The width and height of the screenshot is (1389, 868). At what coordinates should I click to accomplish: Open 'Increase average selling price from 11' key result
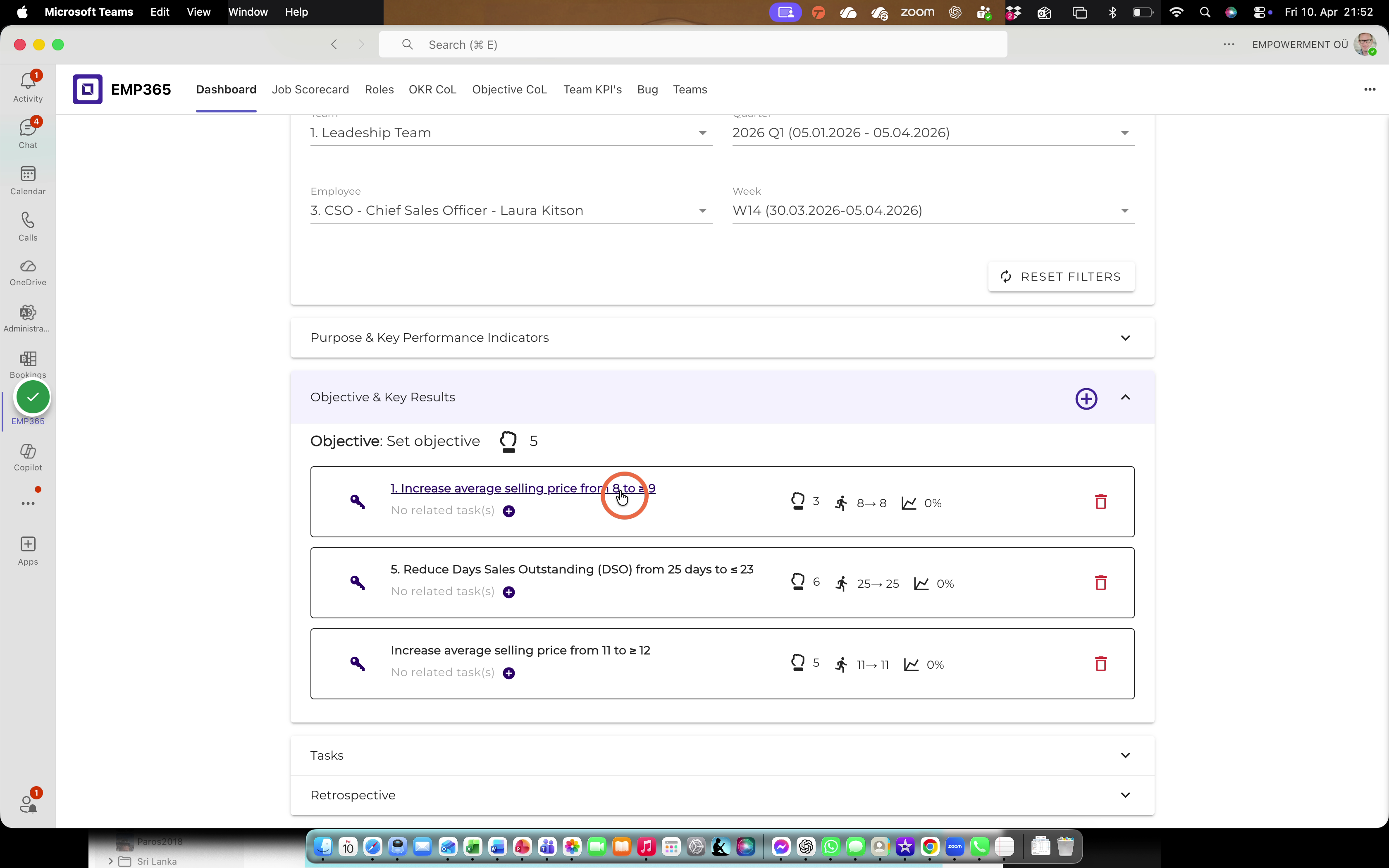(520, 650)
